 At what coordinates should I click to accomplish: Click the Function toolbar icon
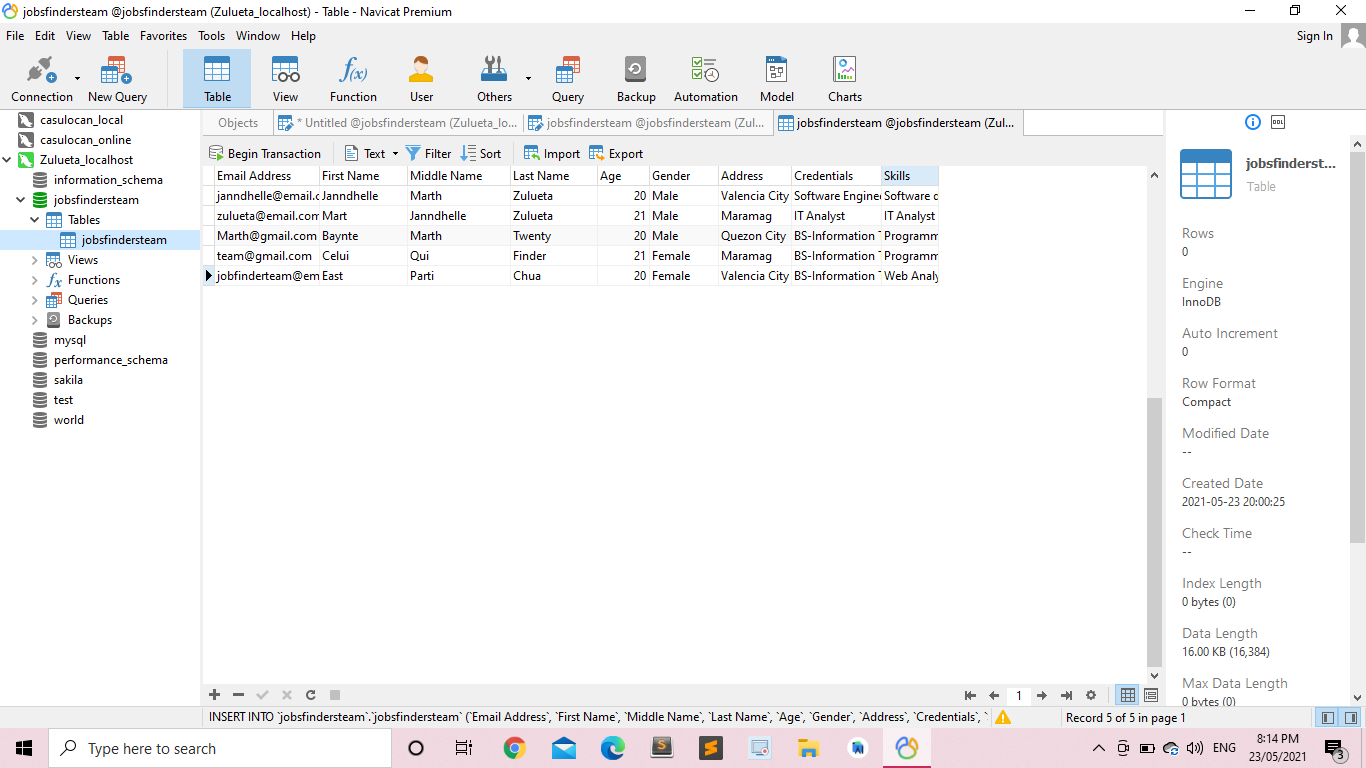353,79
